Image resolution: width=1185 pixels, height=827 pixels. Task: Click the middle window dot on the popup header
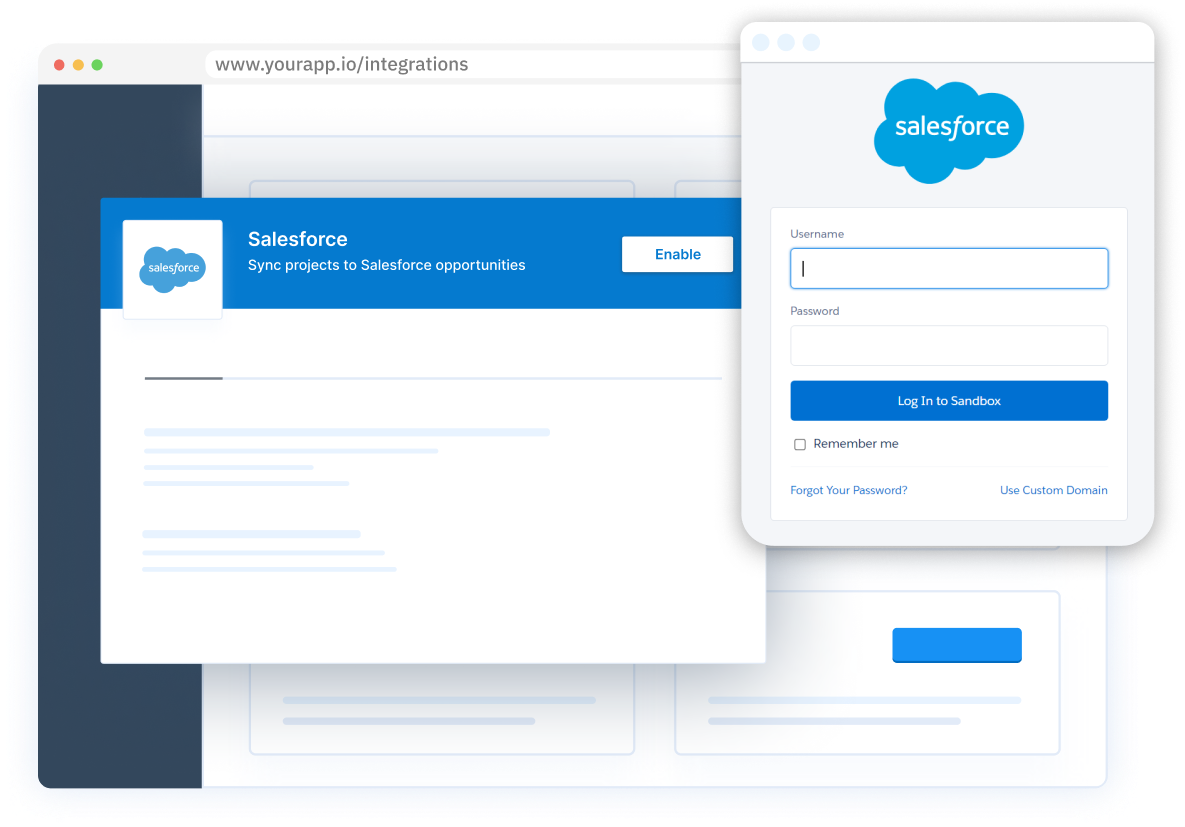point(786,42)
